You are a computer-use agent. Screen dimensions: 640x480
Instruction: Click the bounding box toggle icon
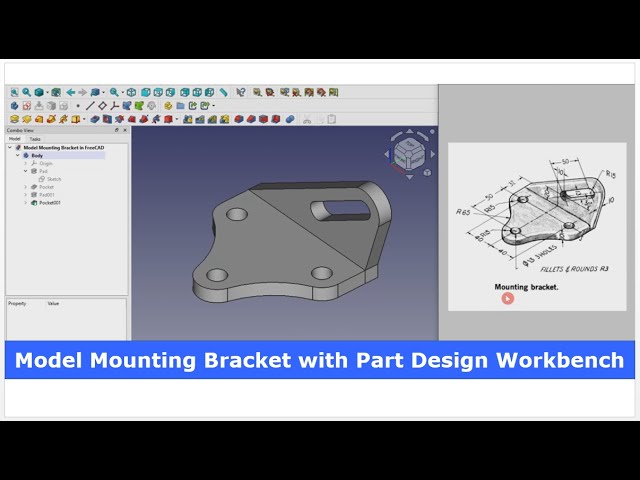pos(56,92)
